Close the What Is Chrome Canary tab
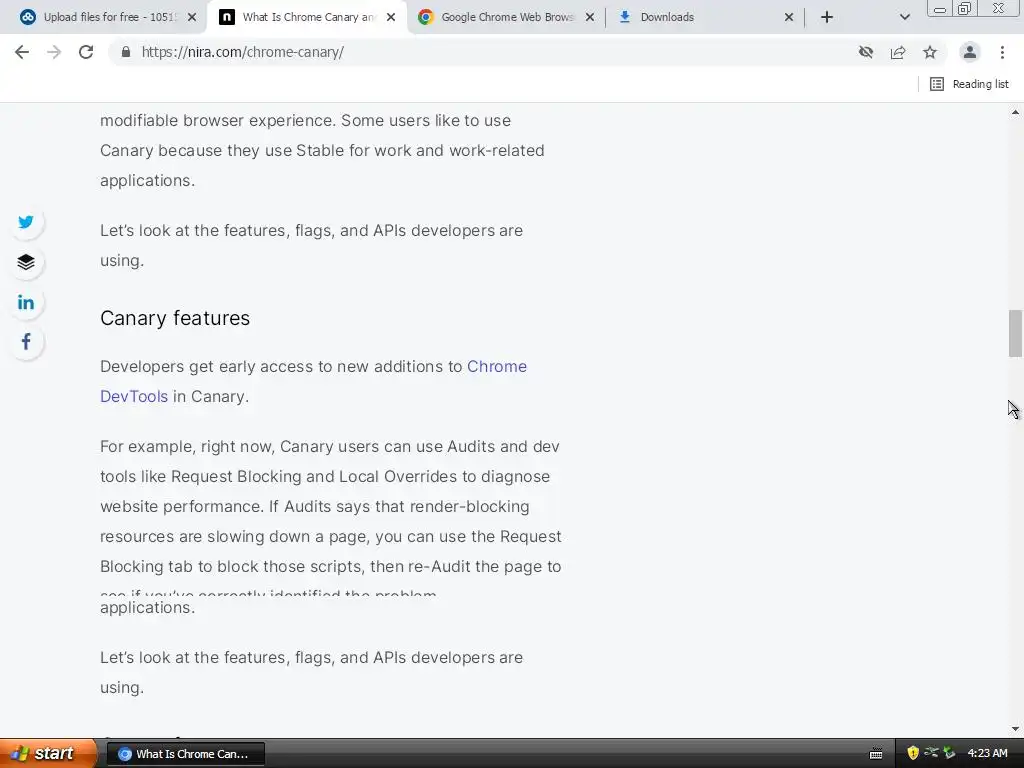Image resolution: width=1024 pixels, height=768 pixels. 391,17
